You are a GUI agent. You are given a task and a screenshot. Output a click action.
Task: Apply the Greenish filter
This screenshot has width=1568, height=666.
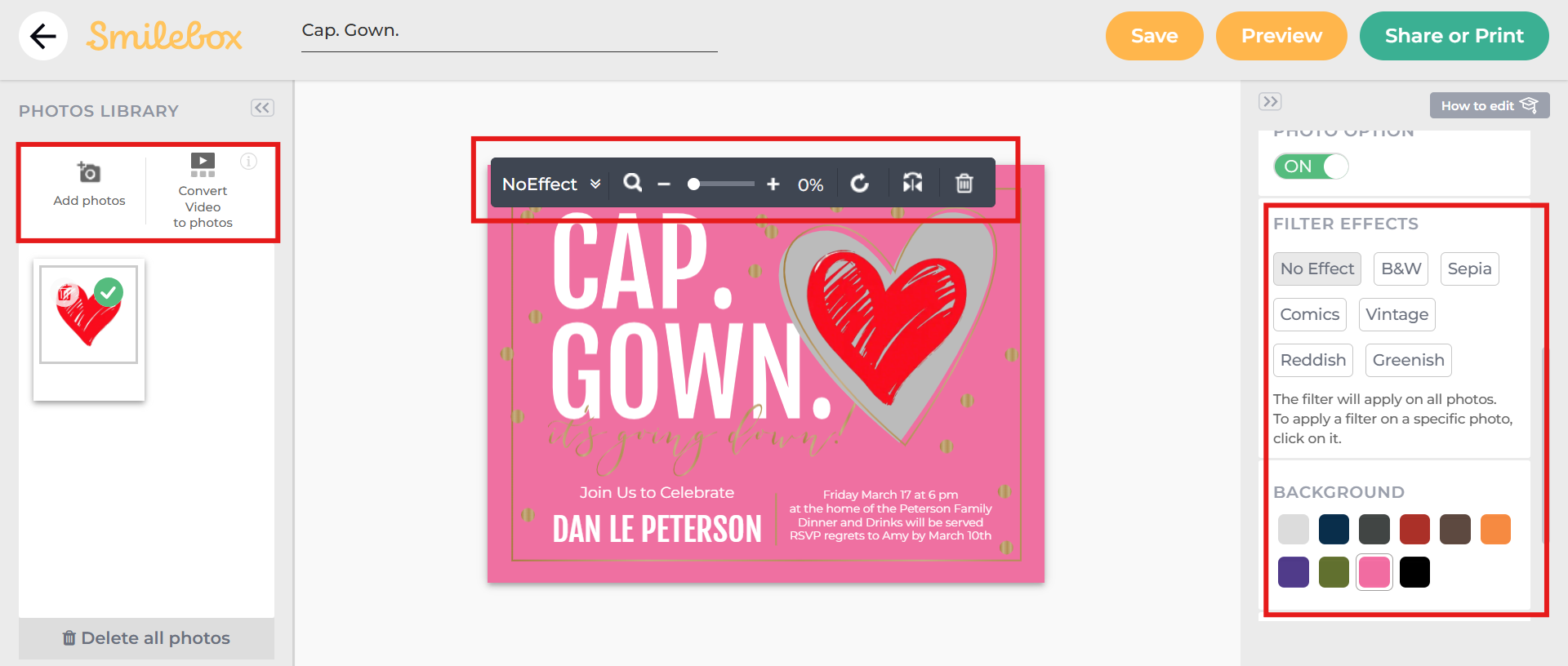(x=1408, y=360)
